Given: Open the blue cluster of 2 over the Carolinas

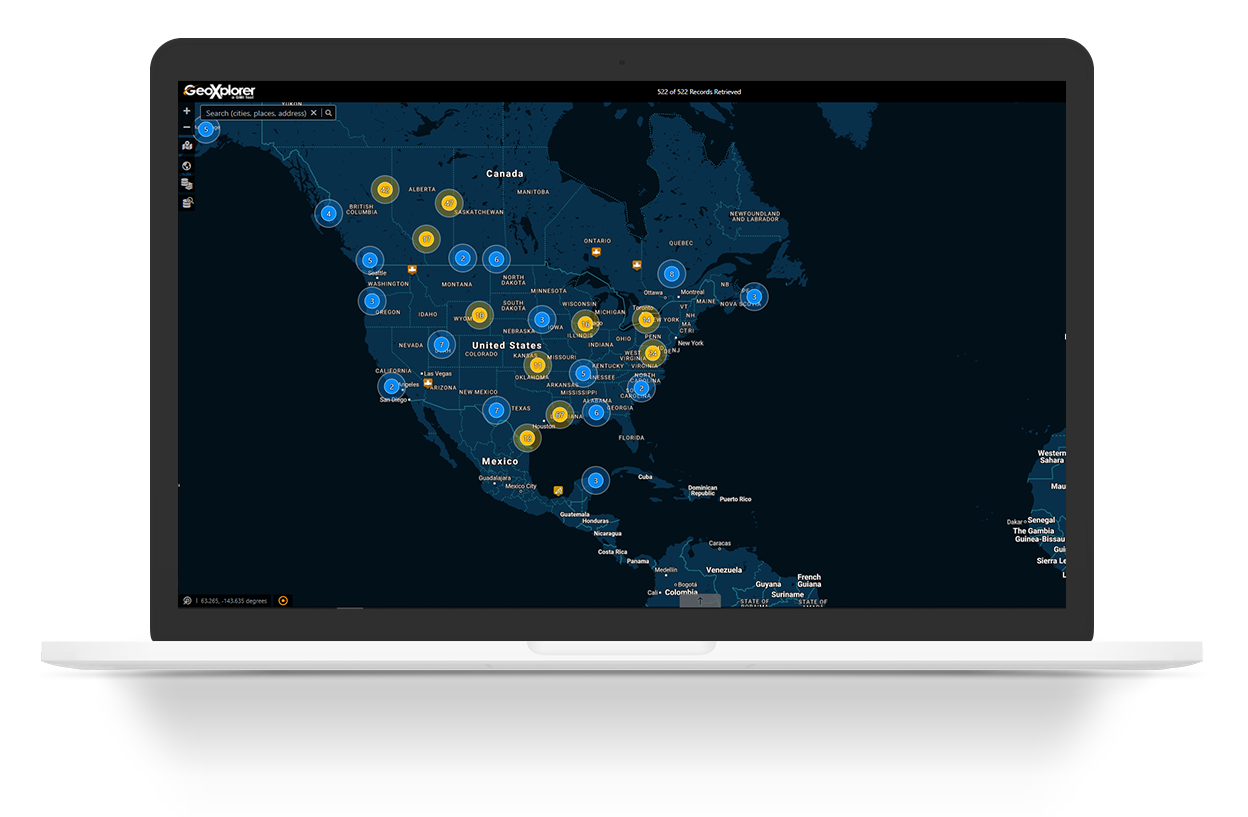Looking at the screenshot, I should 641,388.
